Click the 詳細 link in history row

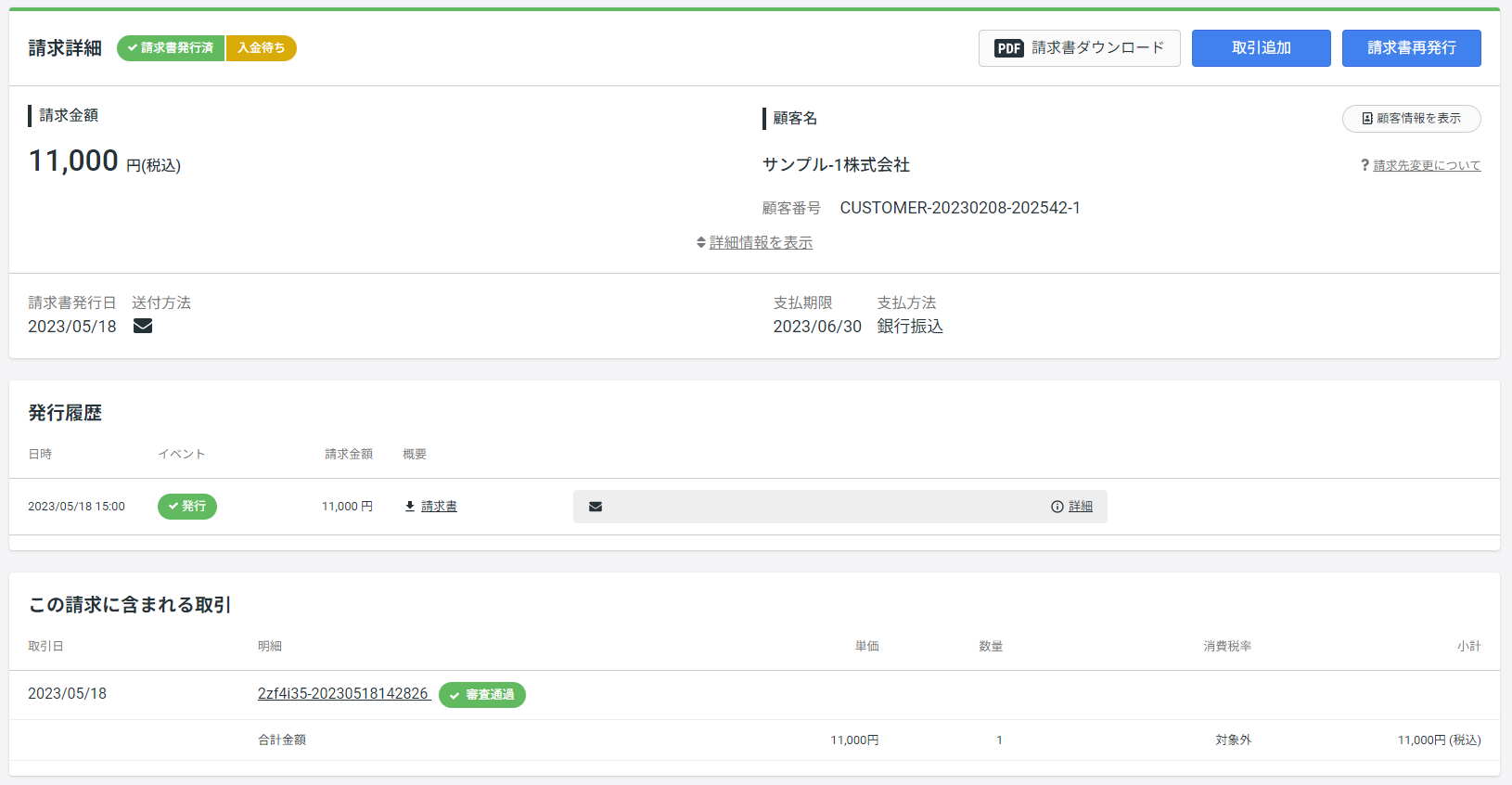point(1081,507)
